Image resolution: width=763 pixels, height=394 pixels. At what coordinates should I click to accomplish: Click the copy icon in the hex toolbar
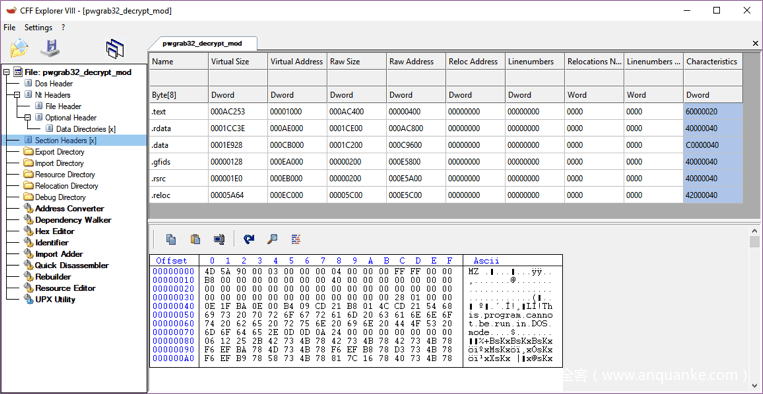(x=171, y=239)
